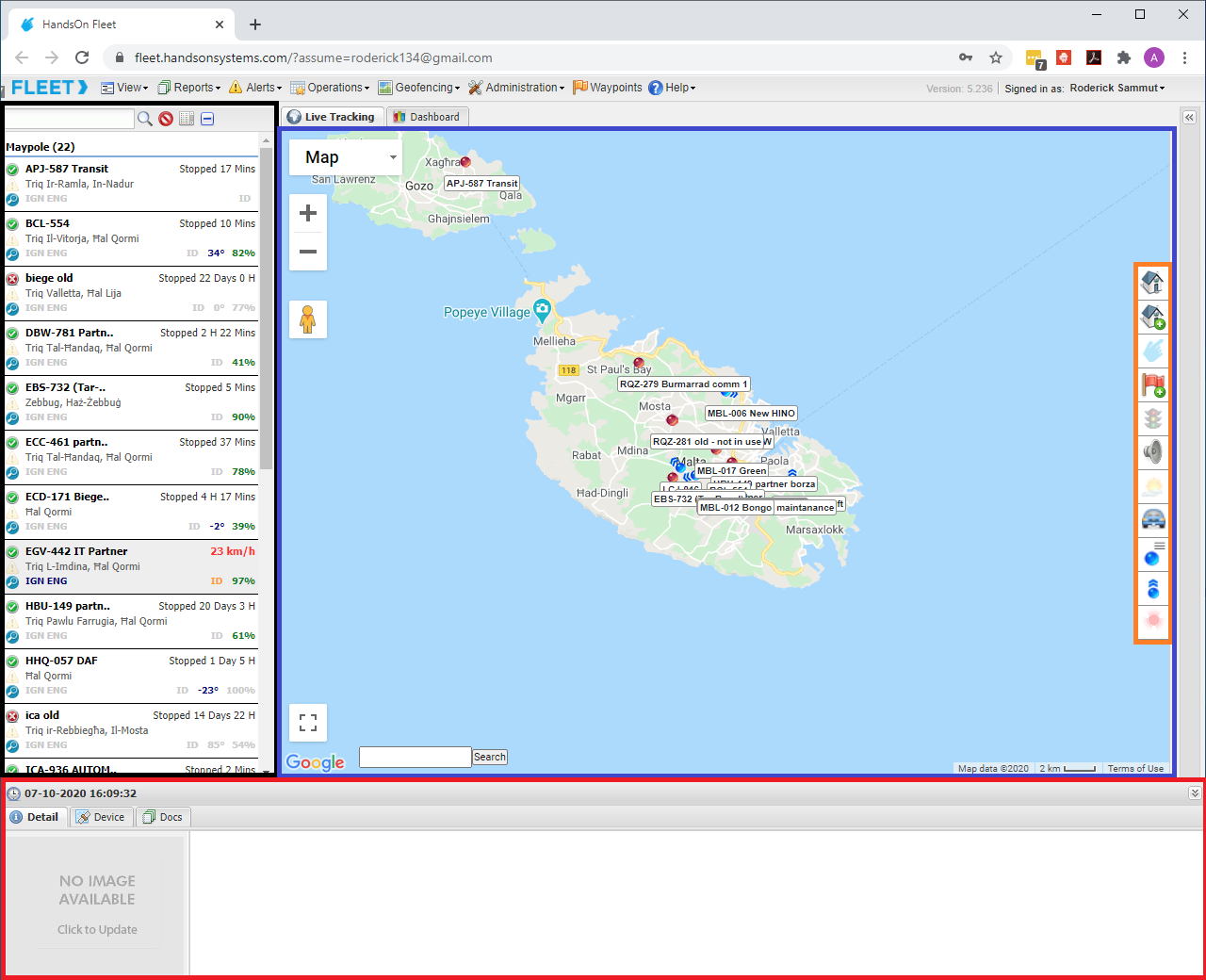The height and width of the screenshot is (980, 1206).
Task: Open the Waypoints menu item
Action: coord(608,88)
